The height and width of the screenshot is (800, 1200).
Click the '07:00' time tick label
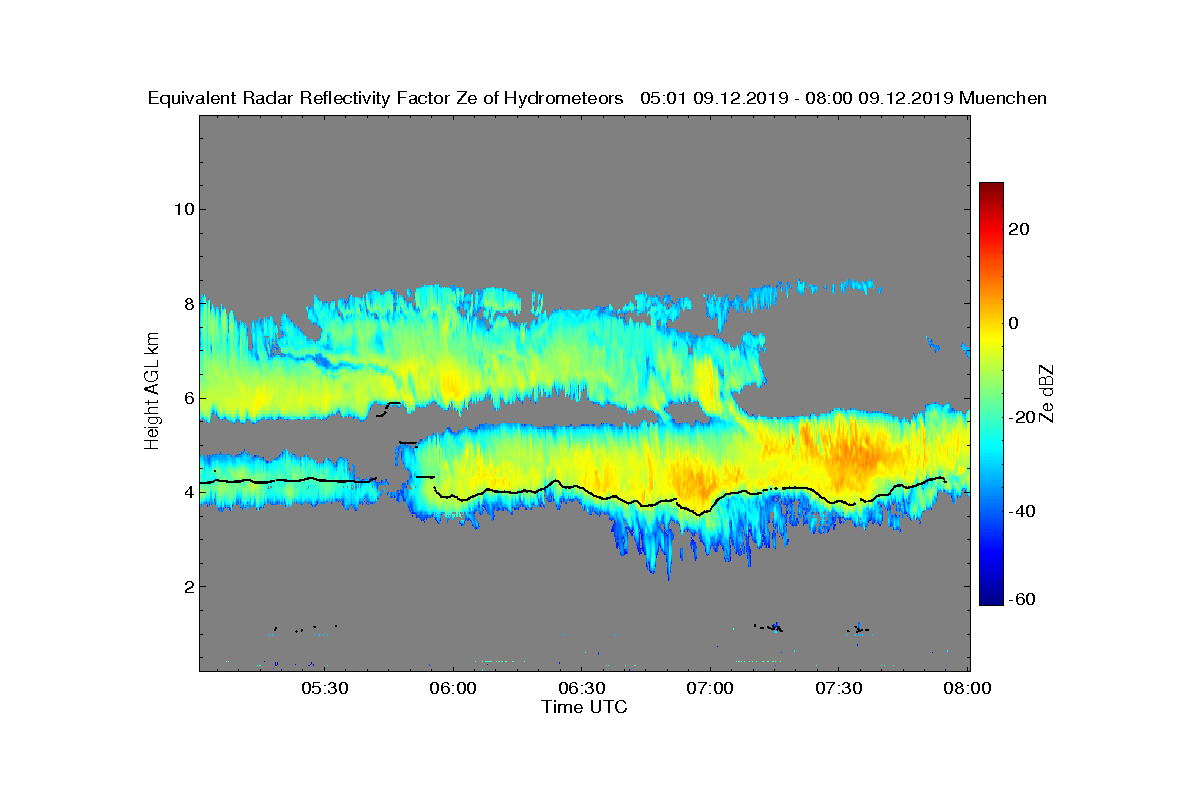tap(712, 689)
